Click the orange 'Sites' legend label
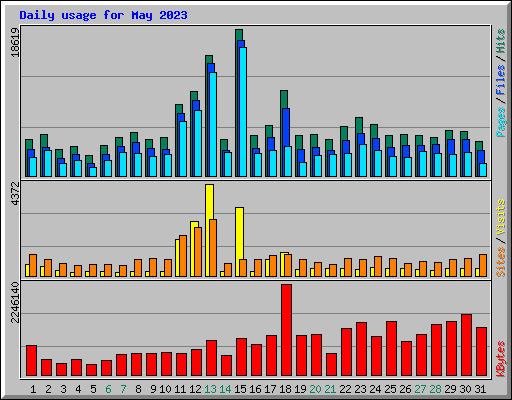 coord(500,262)
